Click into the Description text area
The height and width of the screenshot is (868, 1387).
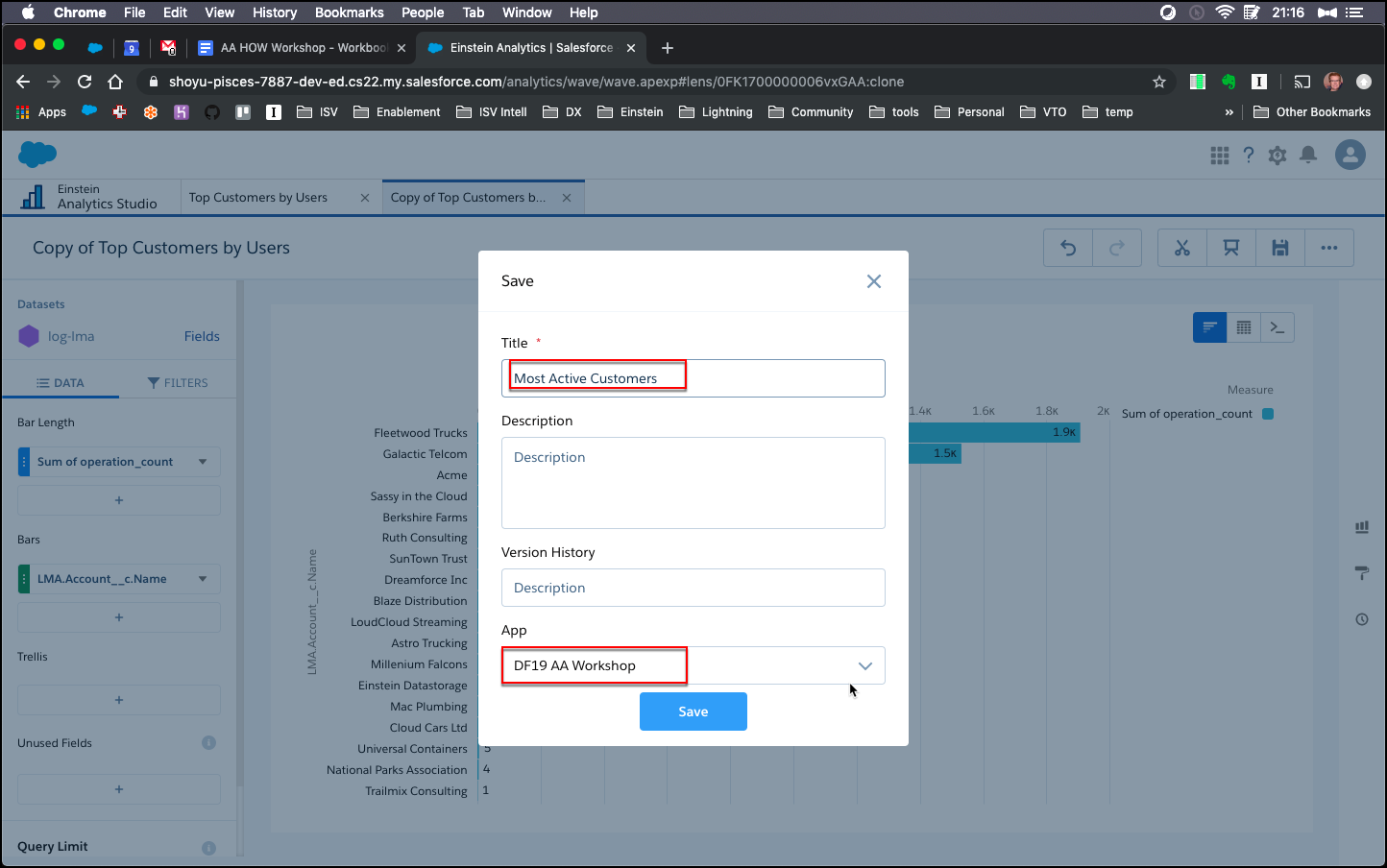(693, 483)
